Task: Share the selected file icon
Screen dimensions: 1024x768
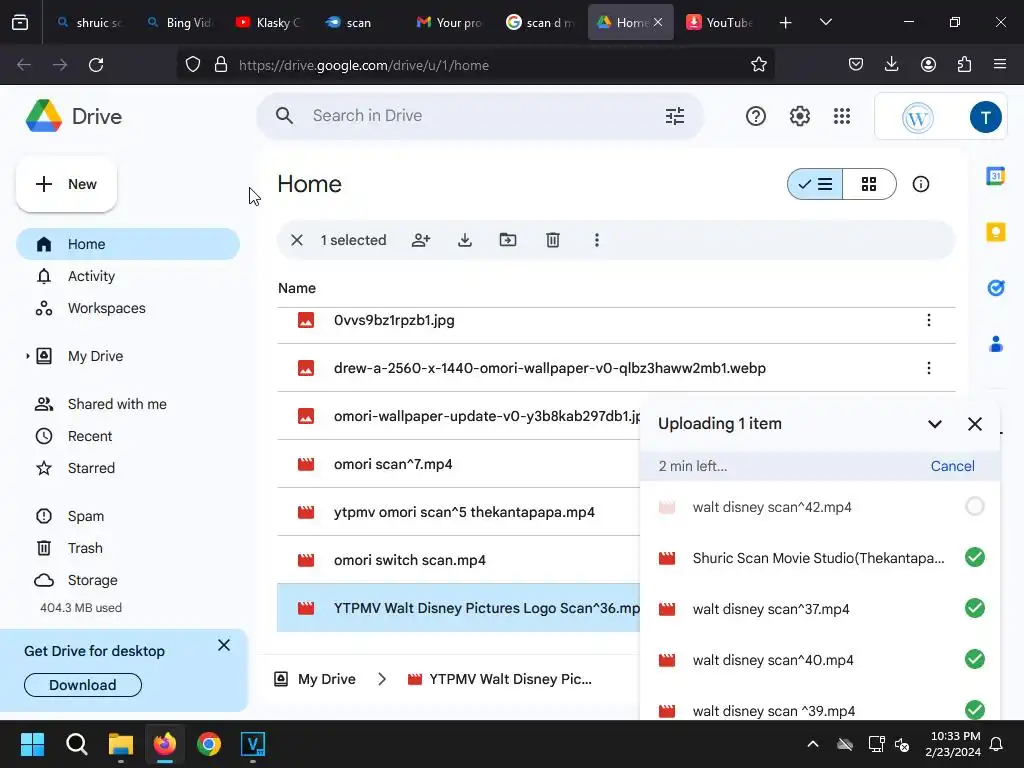Action: (x=421, y=240)
